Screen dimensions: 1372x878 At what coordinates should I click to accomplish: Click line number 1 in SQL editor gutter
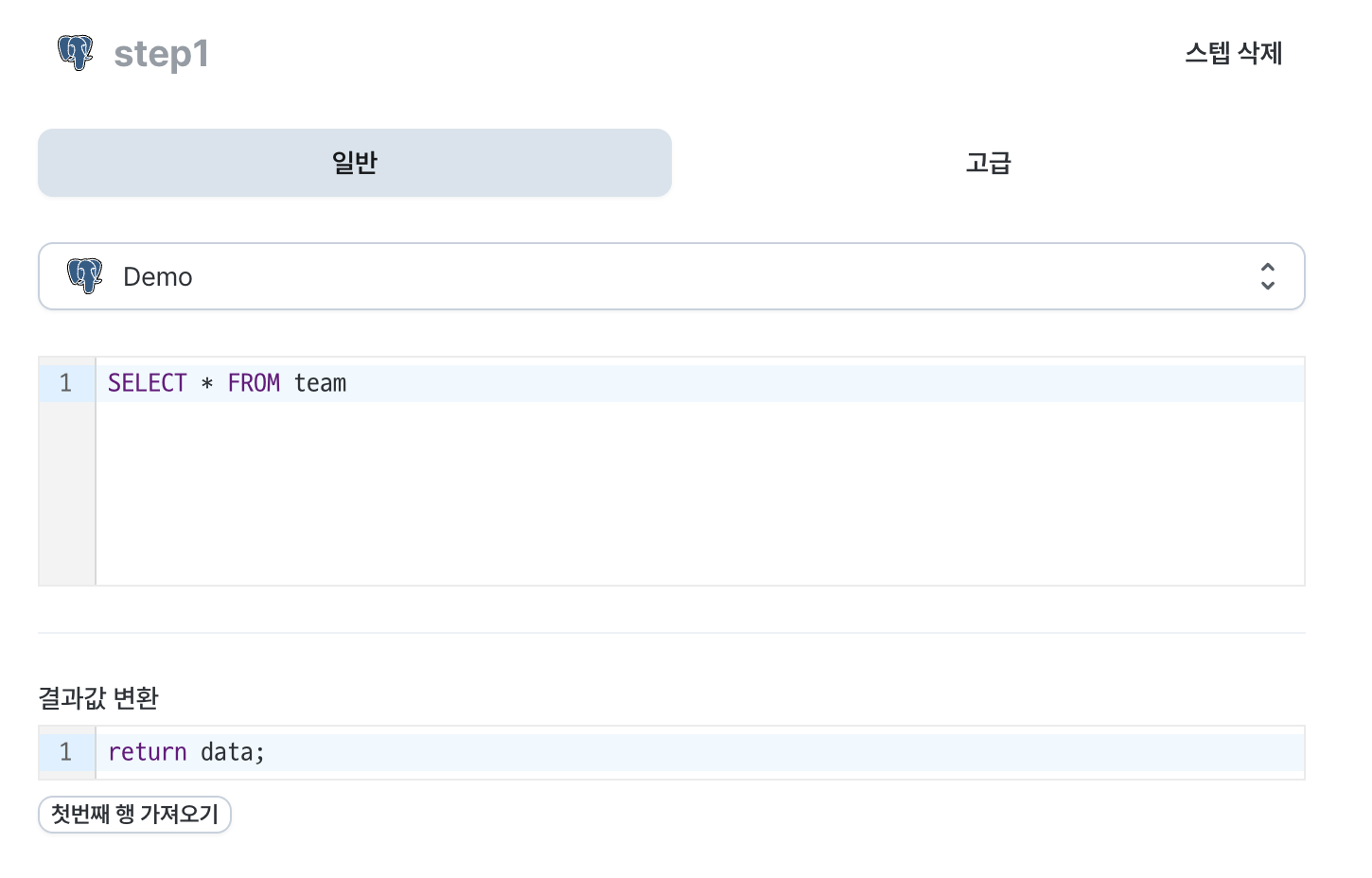(x=65, y=383)
